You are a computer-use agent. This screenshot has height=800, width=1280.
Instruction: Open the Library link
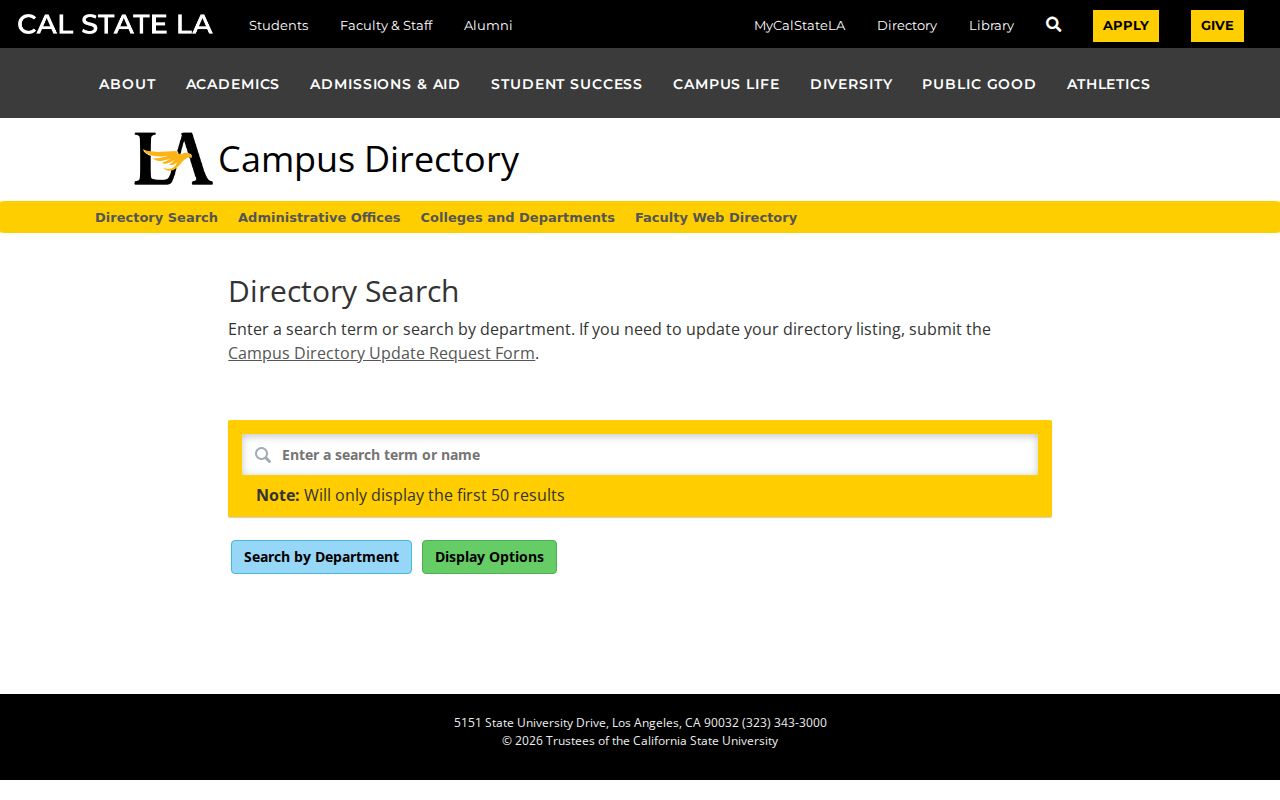click(991, 25)
